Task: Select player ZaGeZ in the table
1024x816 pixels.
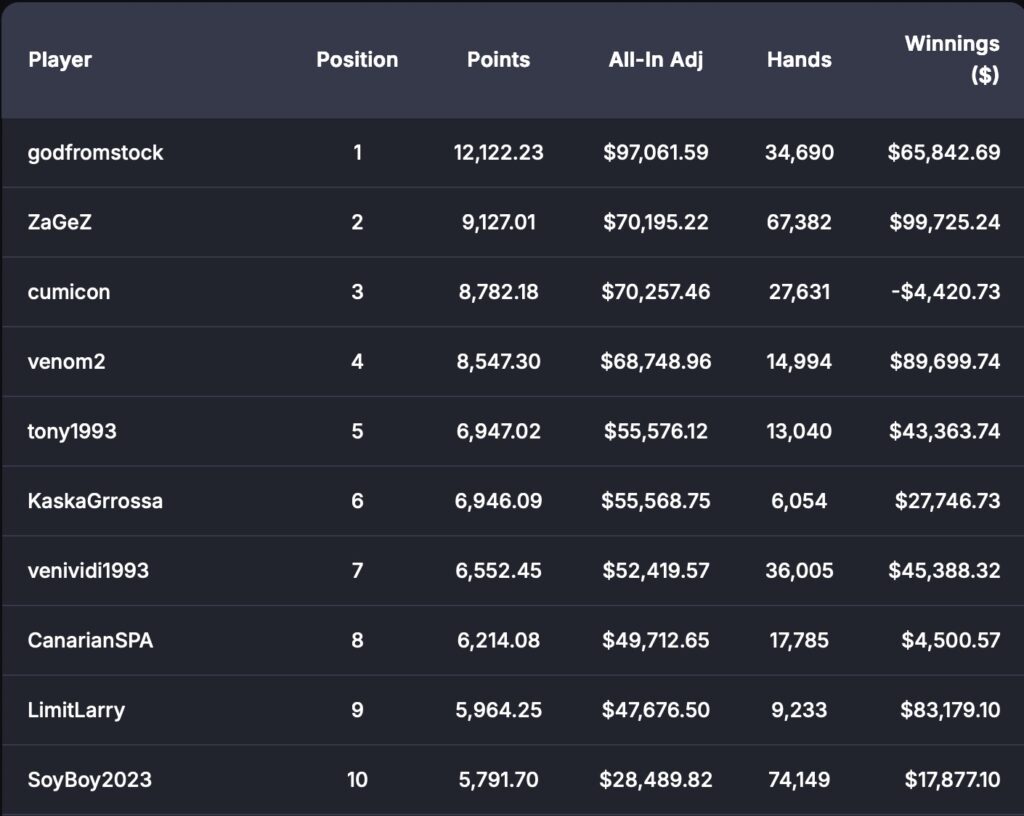Action: pyautogui.click(x=60, y=223)
